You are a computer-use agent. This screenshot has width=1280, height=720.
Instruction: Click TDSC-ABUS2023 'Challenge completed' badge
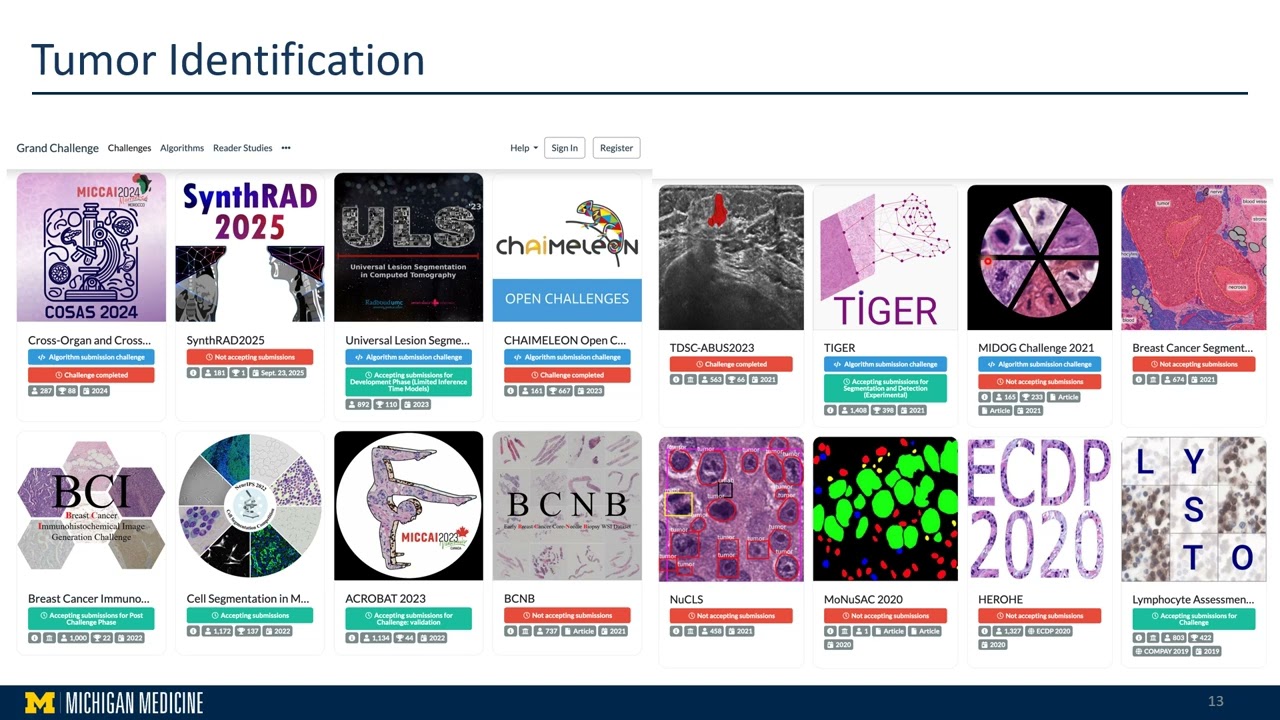(731, 364)
